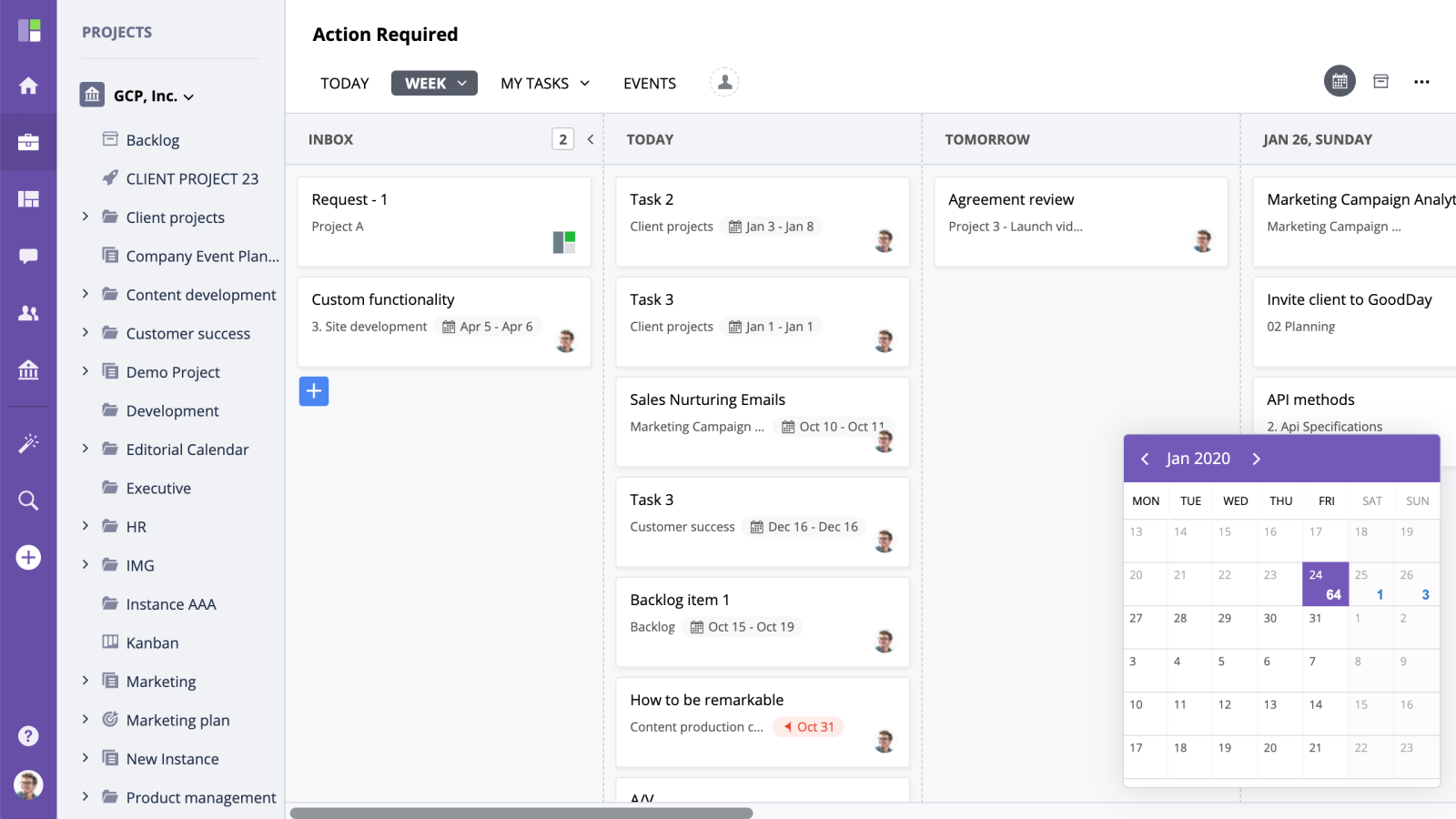The image size is (1456, 819).
Task: Open the Backlog item 1 task
Action: click(x=763, y=622)
